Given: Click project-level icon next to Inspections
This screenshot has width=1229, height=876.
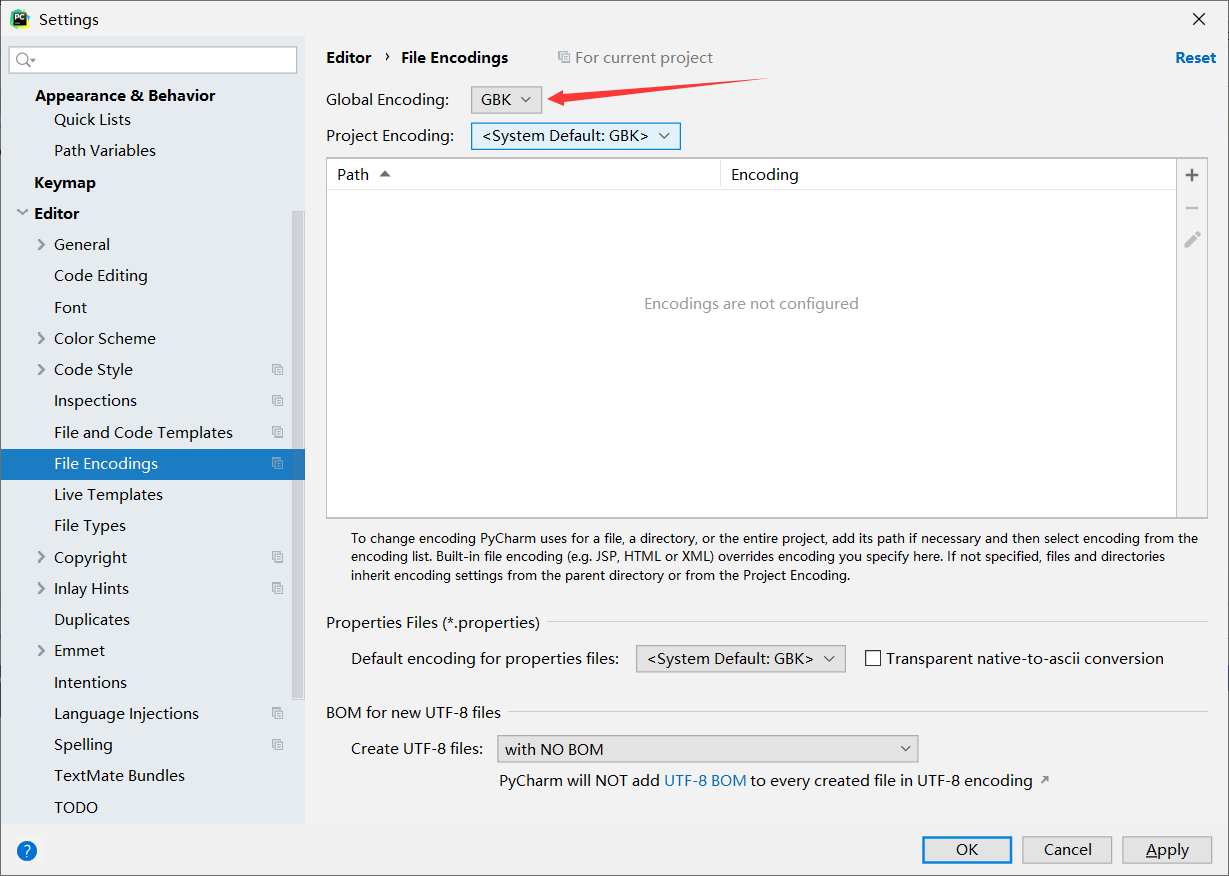Looking at the screenshot, I should click(278, 400).
